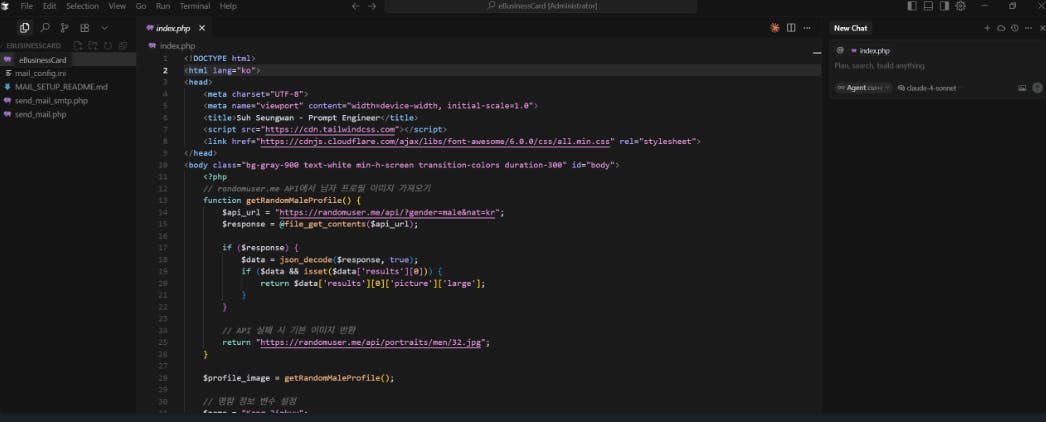Open editor More Actions ellipsis

[x=807, y=28]
